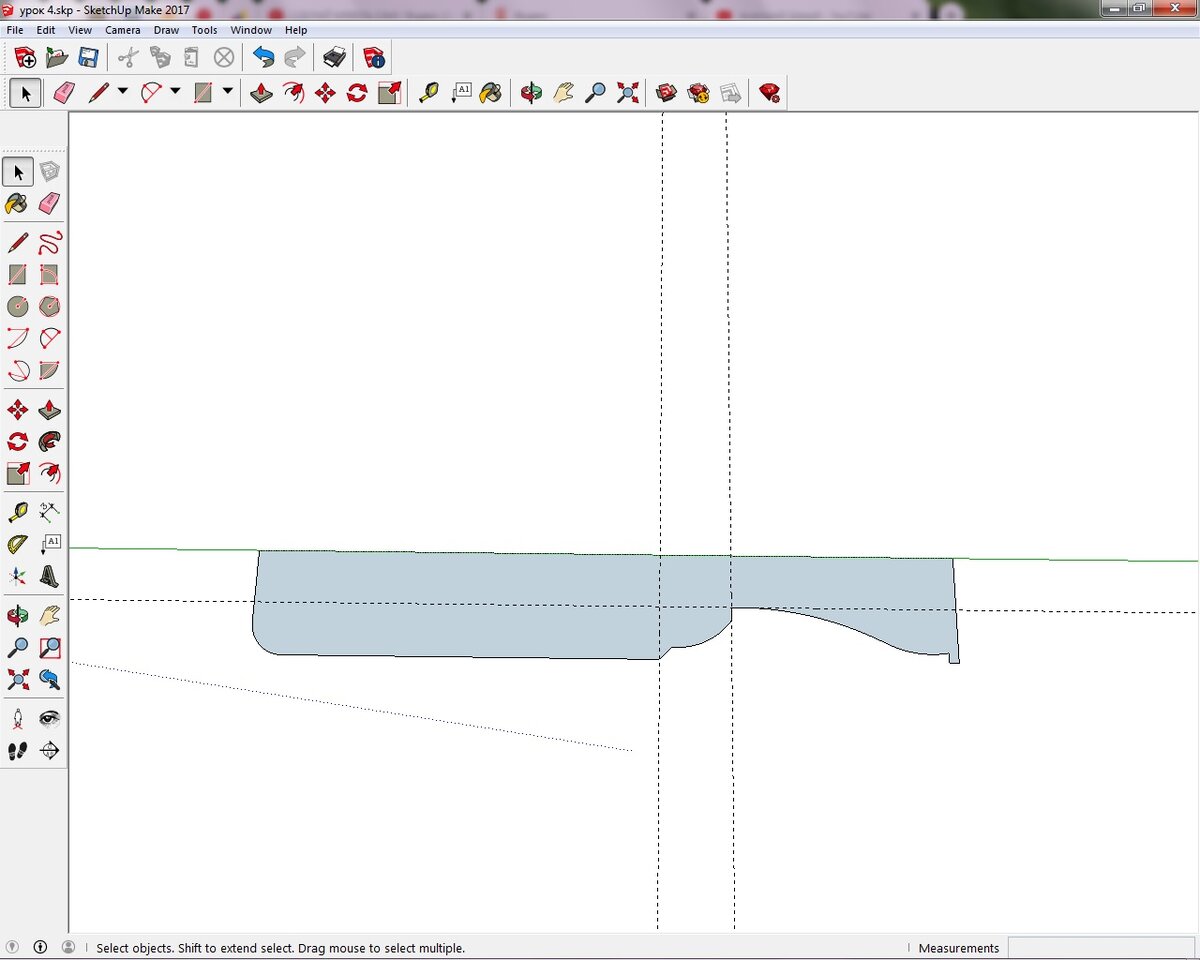Viewport: 1200px width, 960px height.
Task: Select the Circle tool in left toolbar
Action: click(18, 306)
